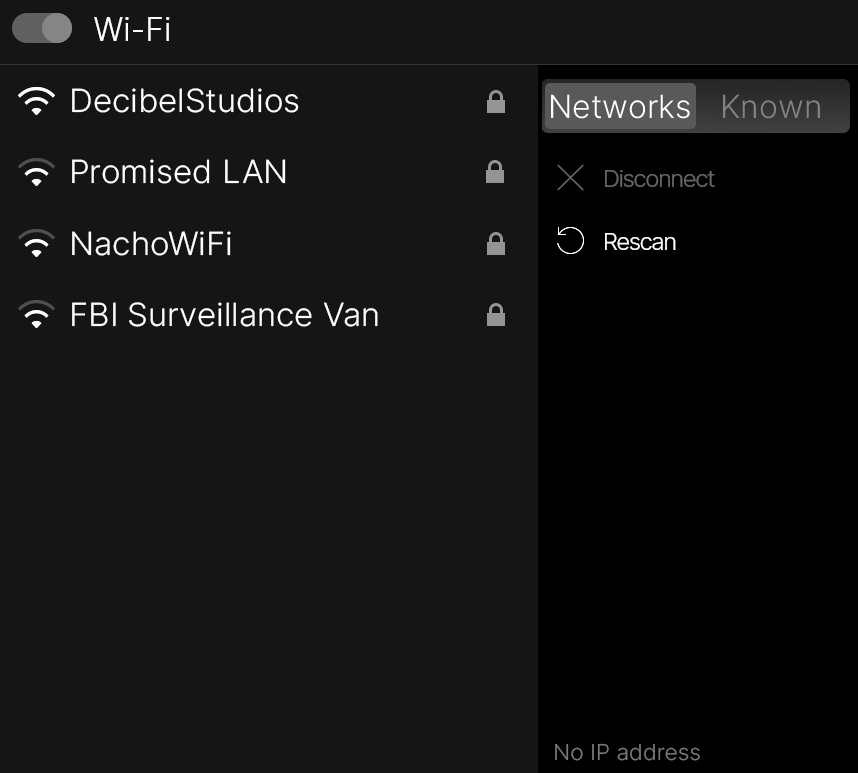
Task: Connect to the DecibelStudios network
Action: pos(184,101)
